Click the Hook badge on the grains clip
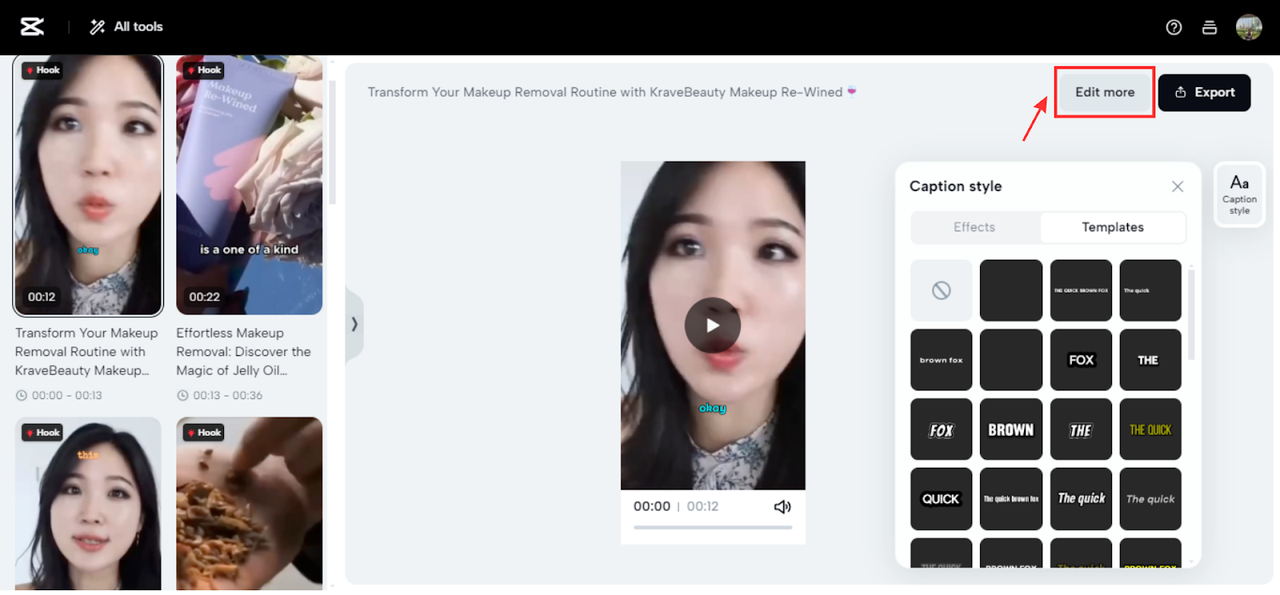 click(204, 432)
